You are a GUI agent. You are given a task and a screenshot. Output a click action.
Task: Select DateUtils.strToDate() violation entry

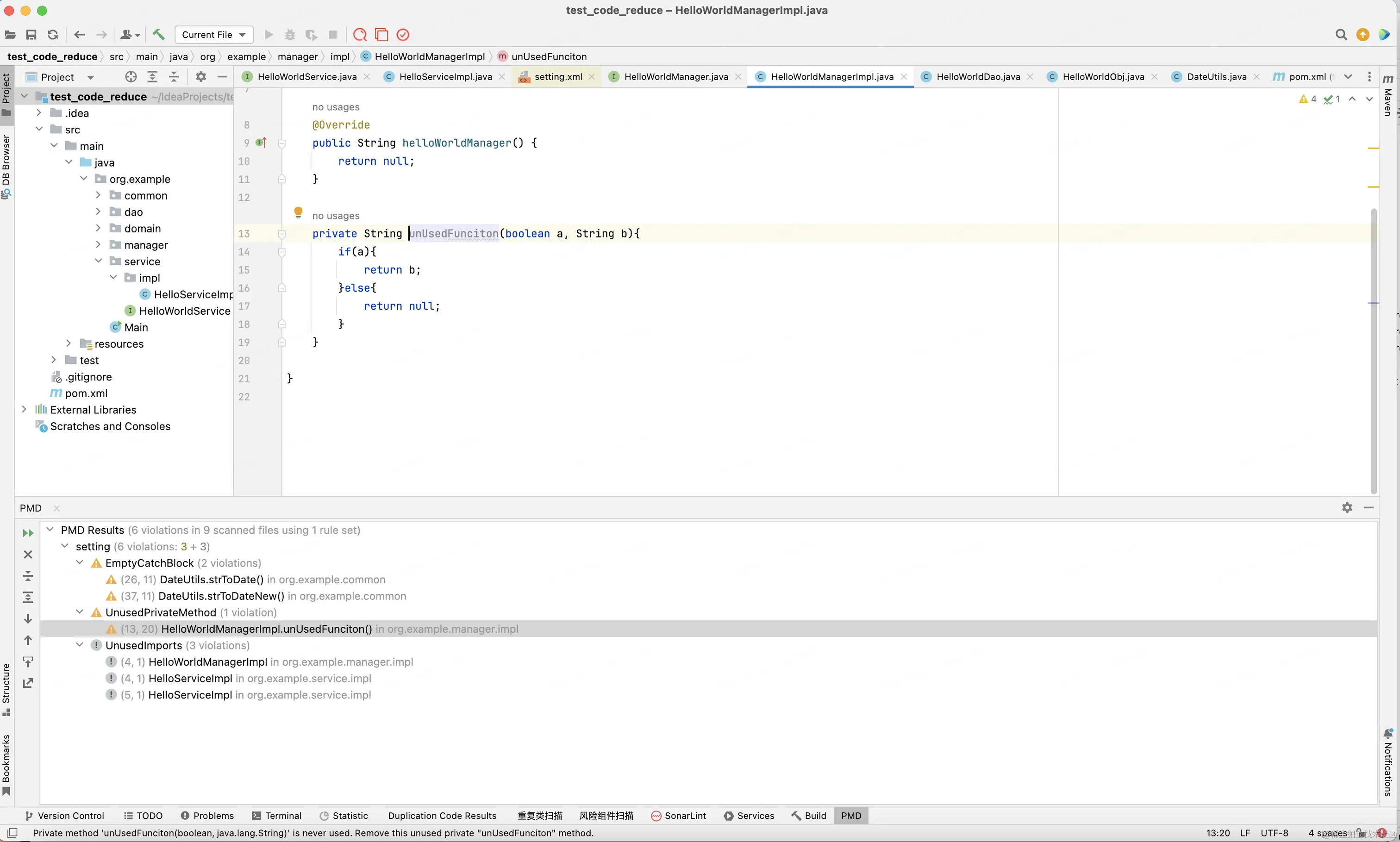(x=212, y=579)
